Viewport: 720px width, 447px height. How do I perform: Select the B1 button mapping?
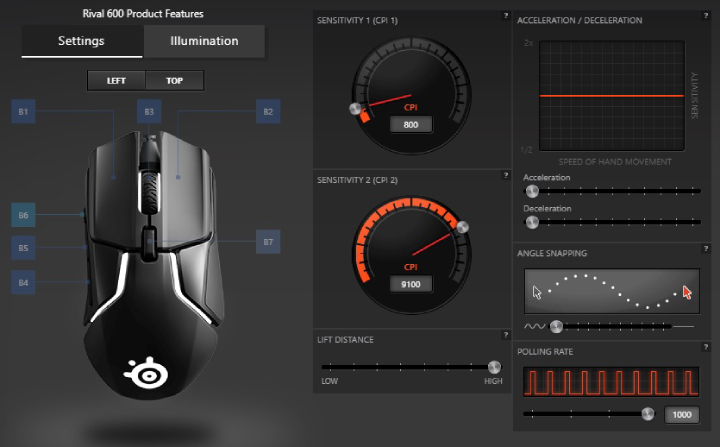click(24, 113)
